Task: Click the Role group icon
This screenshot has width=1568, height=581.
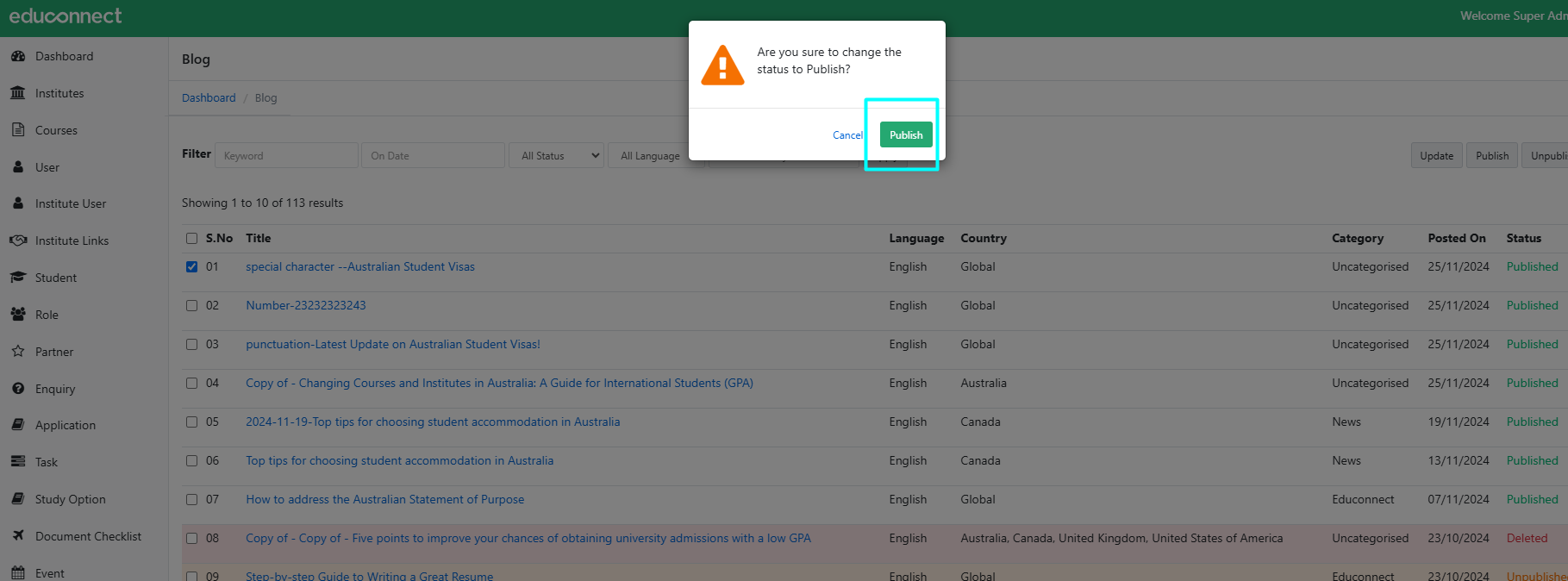Action: pos(18,315)
